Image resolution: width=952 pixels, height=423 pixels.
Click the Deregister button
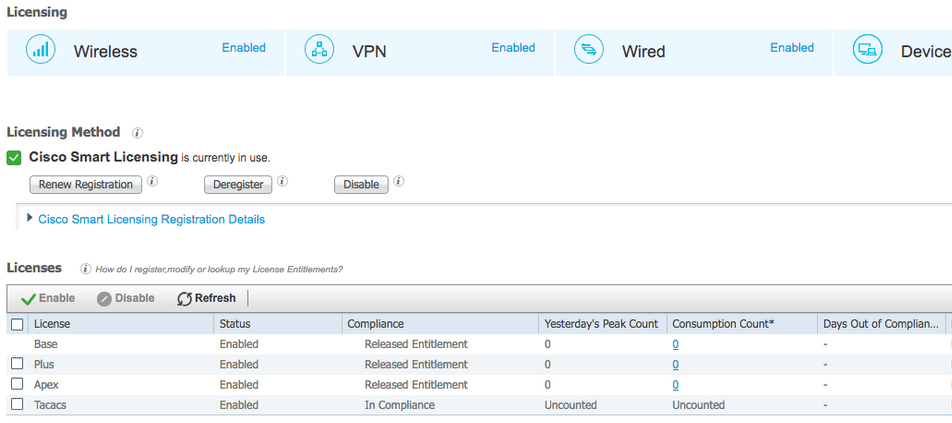[x=238, y=184]
